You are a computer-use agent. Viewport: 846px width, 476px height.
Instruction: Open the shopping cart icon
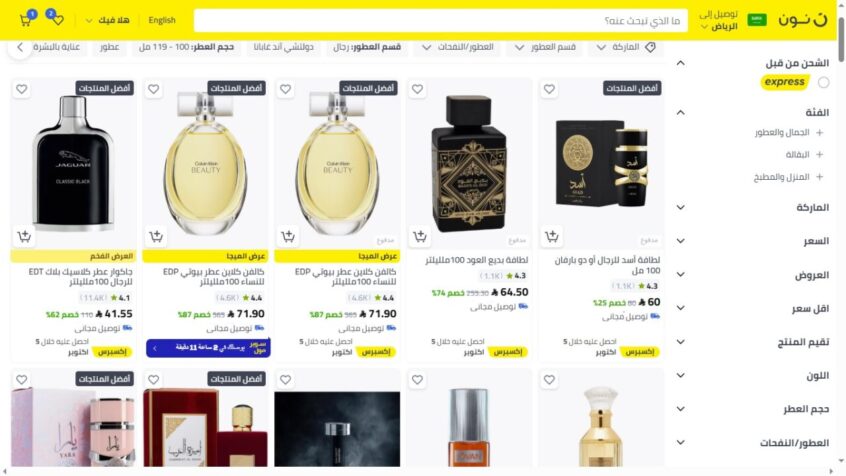point(25,21)
